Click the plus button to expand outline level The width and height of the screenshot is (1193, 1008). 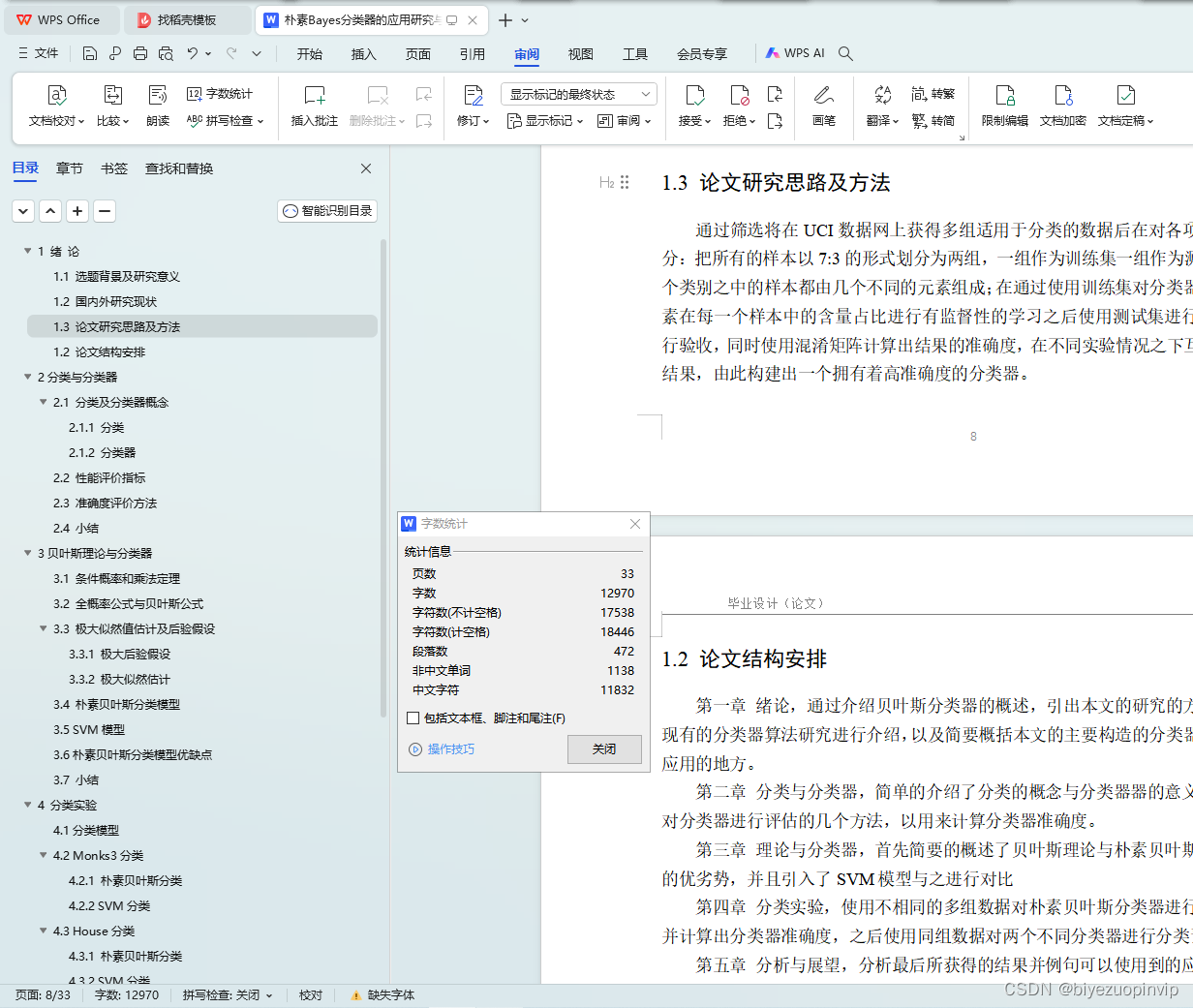tap(77, 211)
